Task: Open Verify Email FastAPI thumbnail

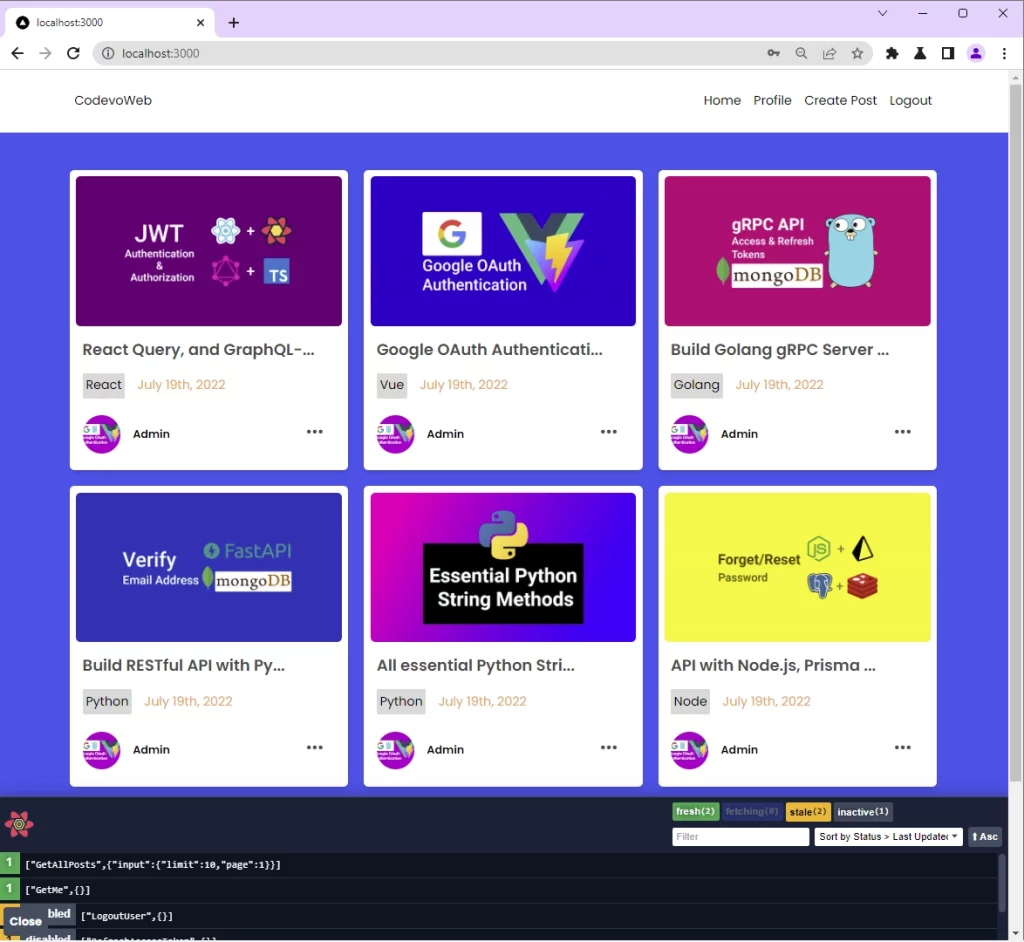Action: [x=208, y=567]
